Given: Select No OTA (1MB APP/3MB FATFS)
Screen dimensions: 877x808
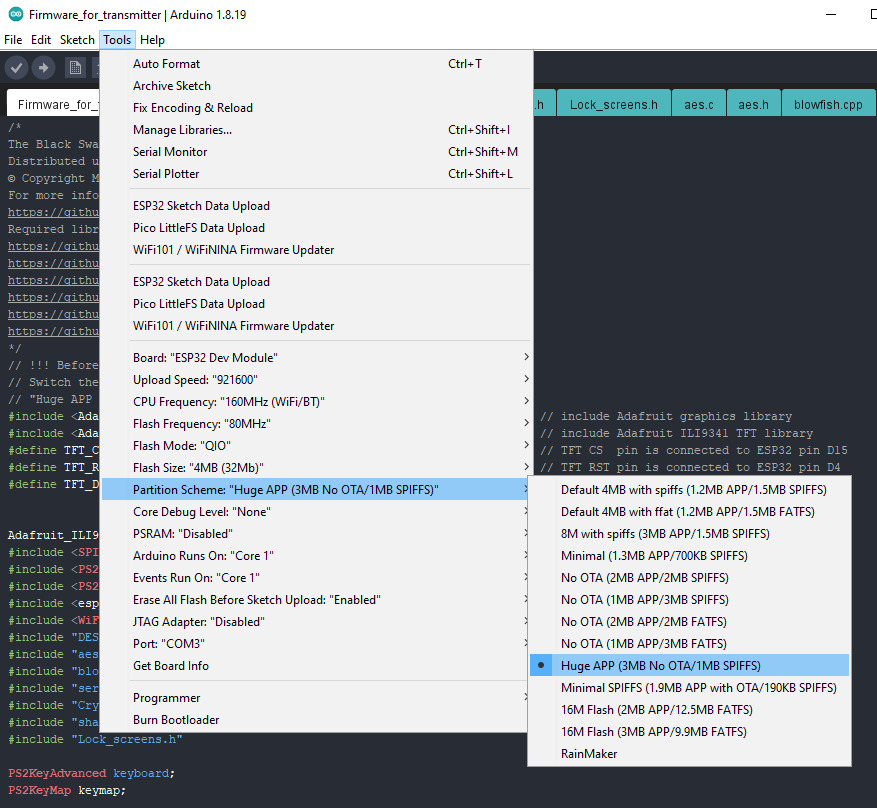Looking at the screenshot, I should 689,644.
